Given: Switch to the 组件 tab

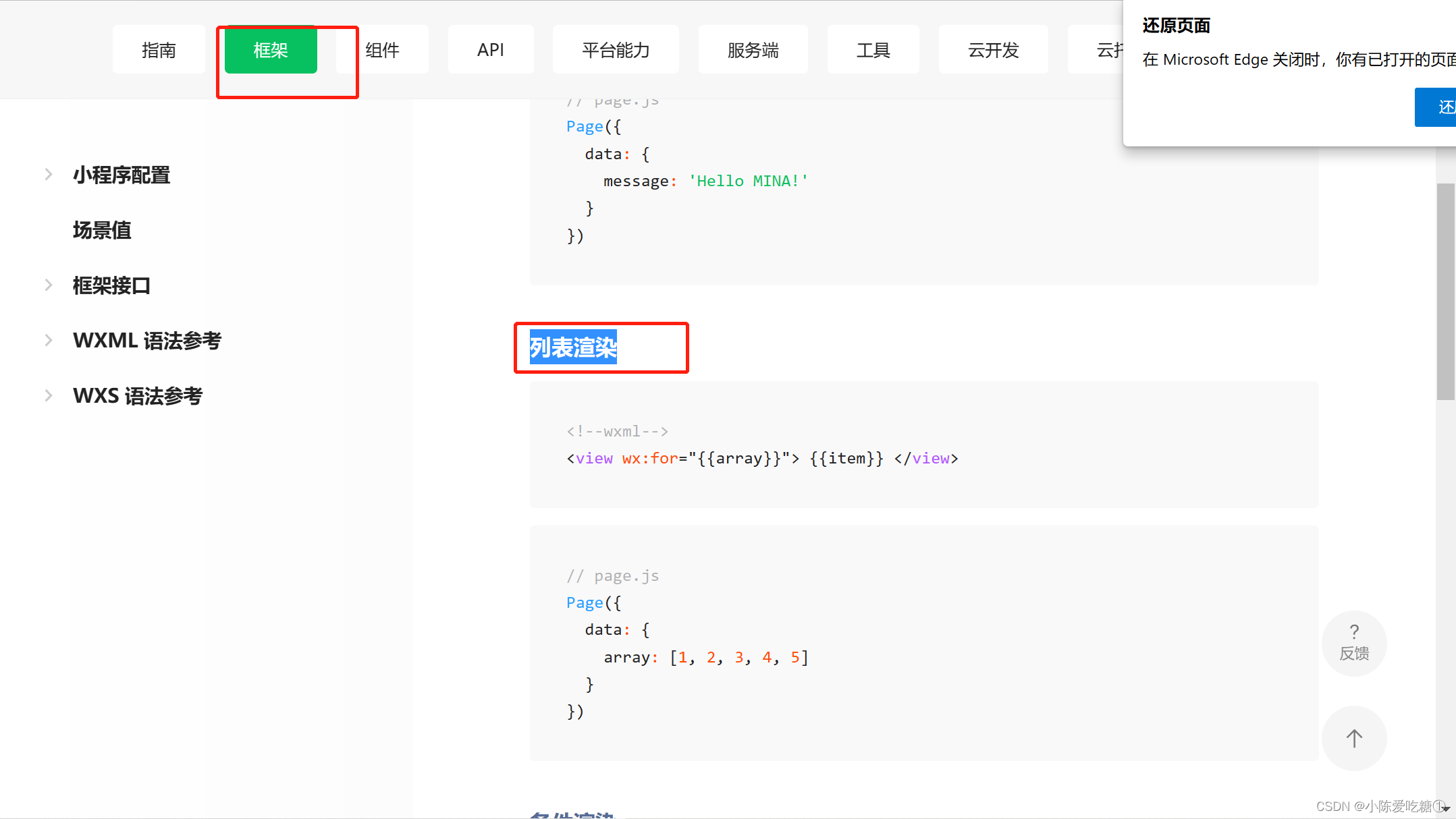Looking at the screenshot, I should click(383, 50).
